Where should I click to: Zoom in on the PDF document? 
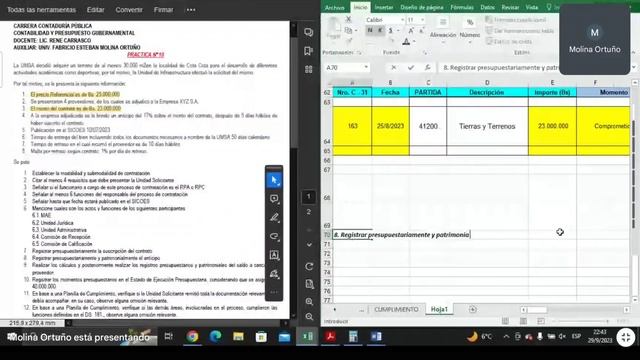[309, 302]
